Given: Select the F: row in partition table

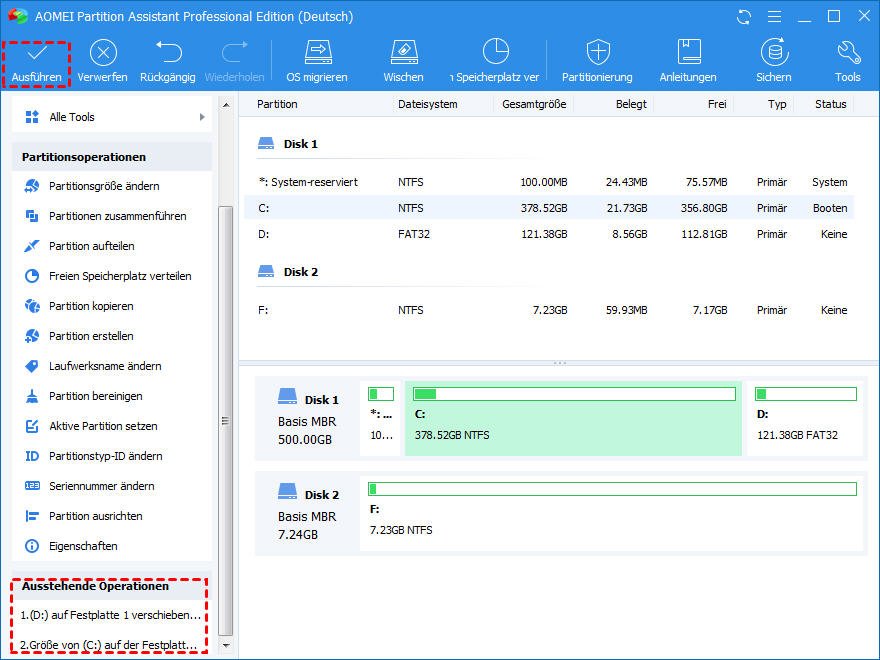Looking at the screenshot, I should pyautogui.click(x=552, y=310).
